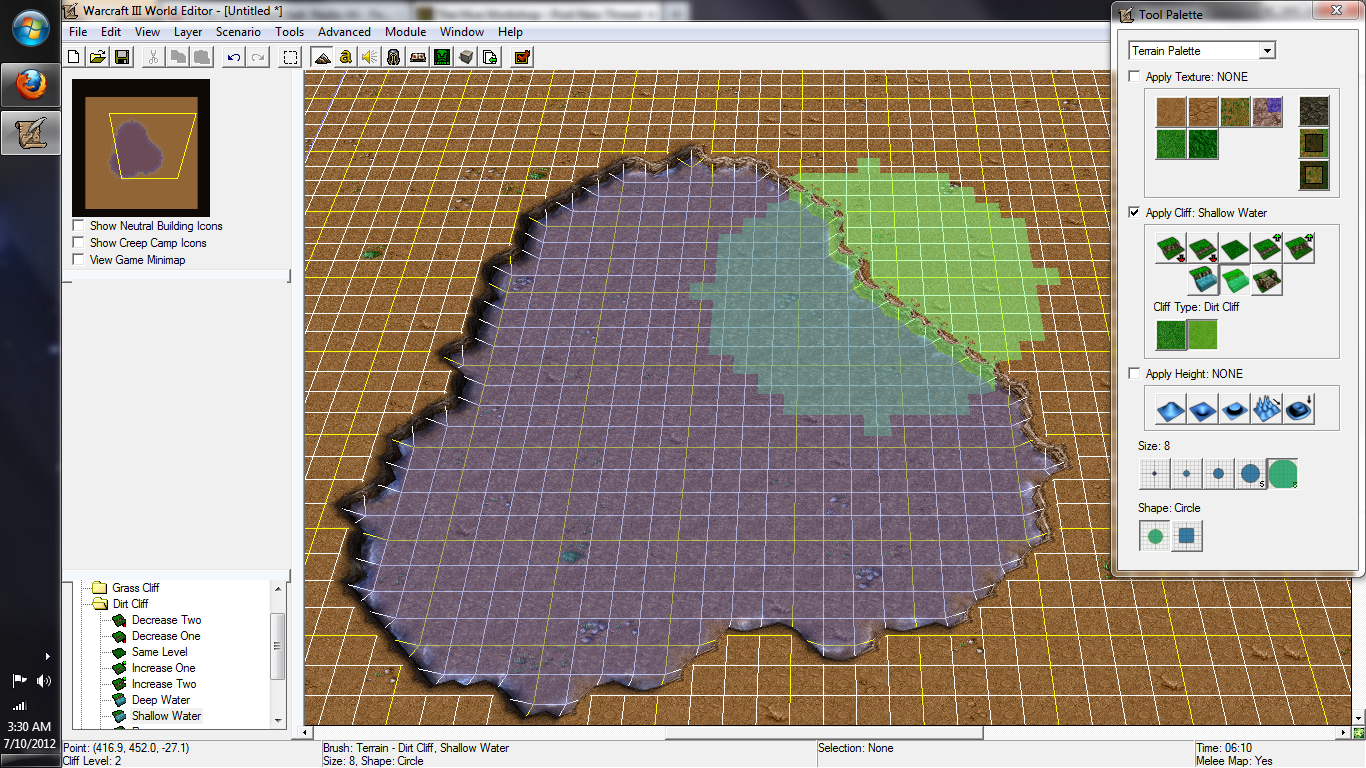Pick the purple texture tile swatch

pyautogui.click(x=1268, y=112)
